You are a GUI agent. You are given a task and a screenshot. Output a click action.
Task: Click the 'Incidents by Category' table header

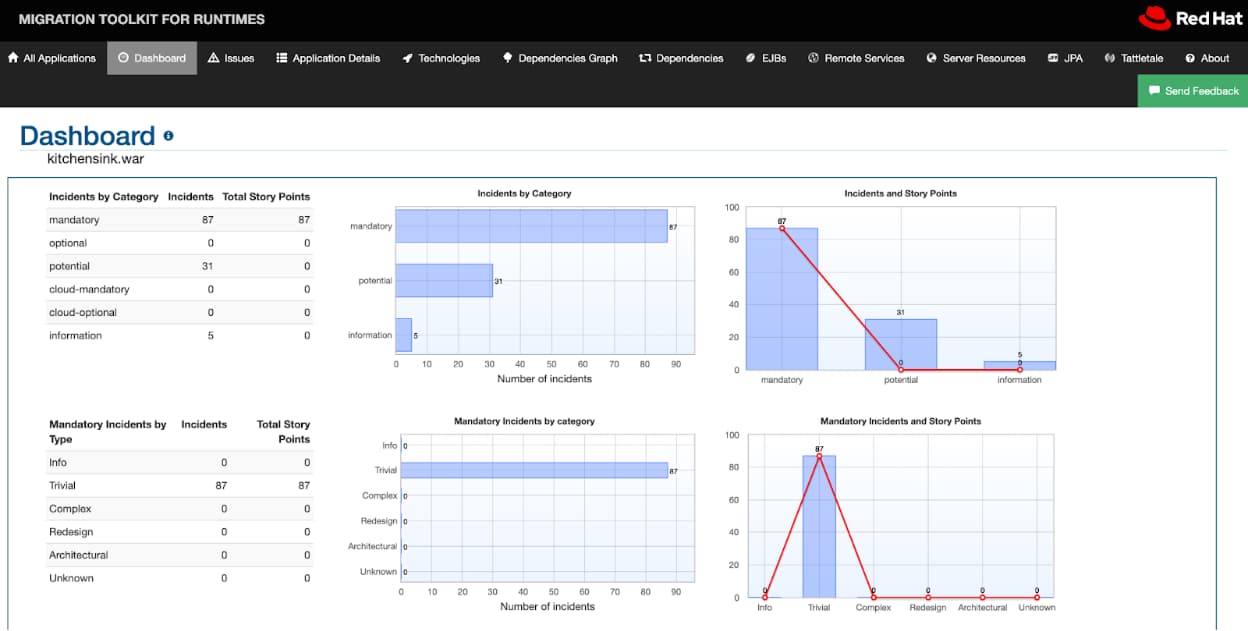[x=104, y=197]
